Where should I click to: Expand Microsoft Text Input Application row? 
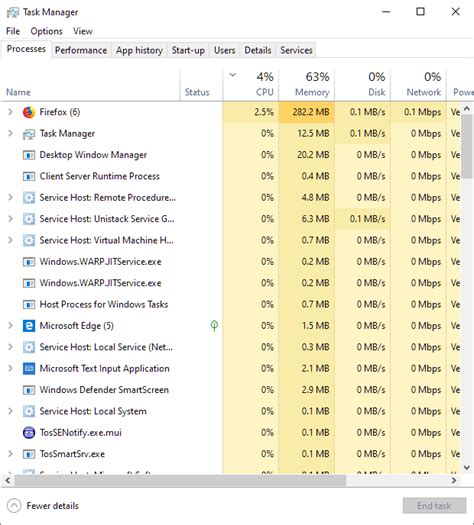10,368
